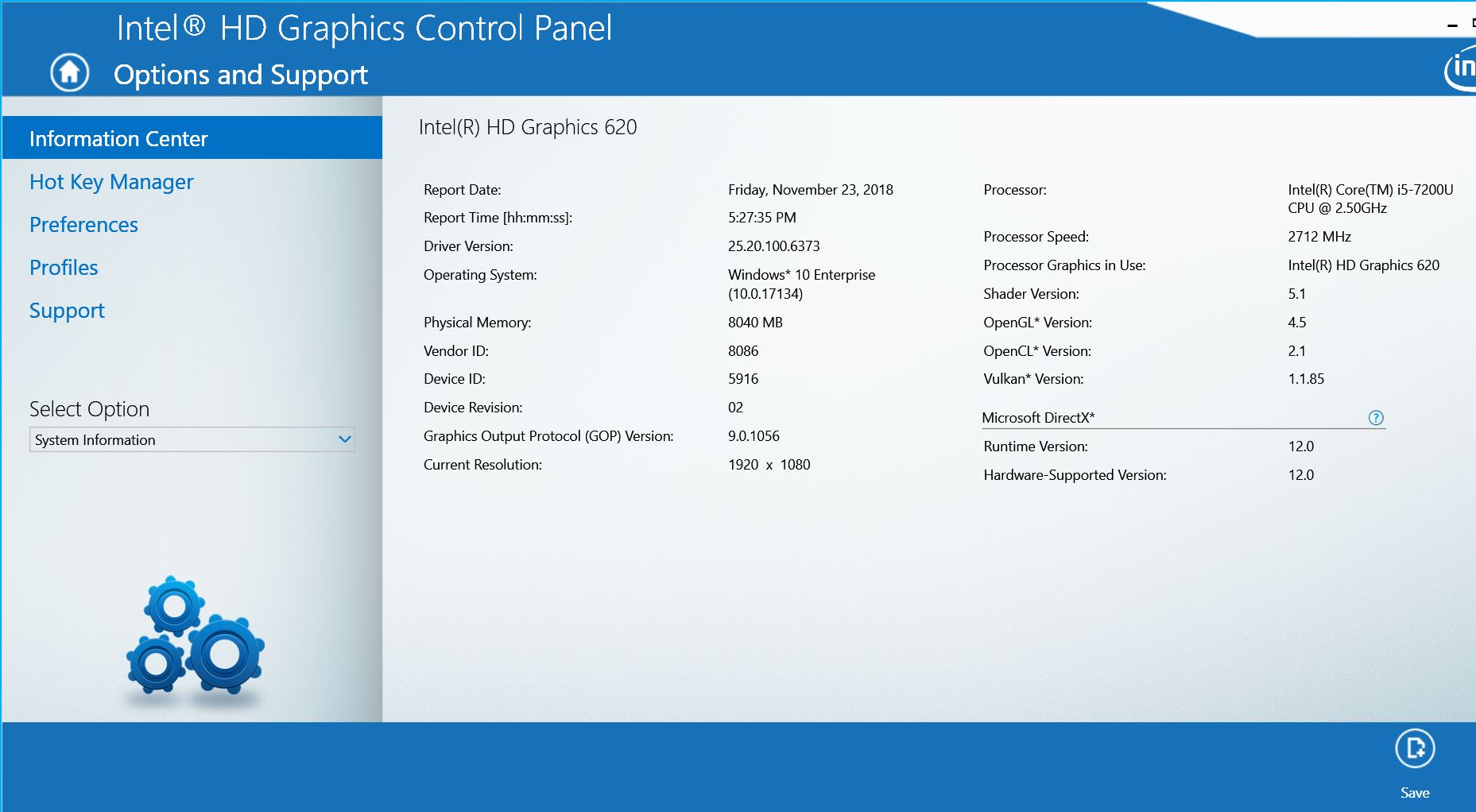This screenshot has height=812, width=1476.
Task: Click the Driver Version label
Action: (468, 246)
